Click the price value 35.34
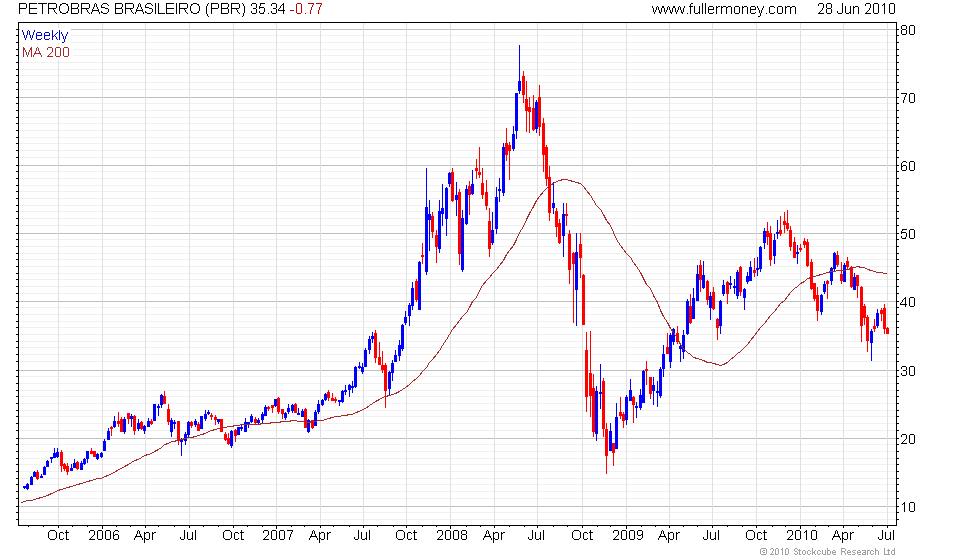980x560 pixels. point(268,9)
